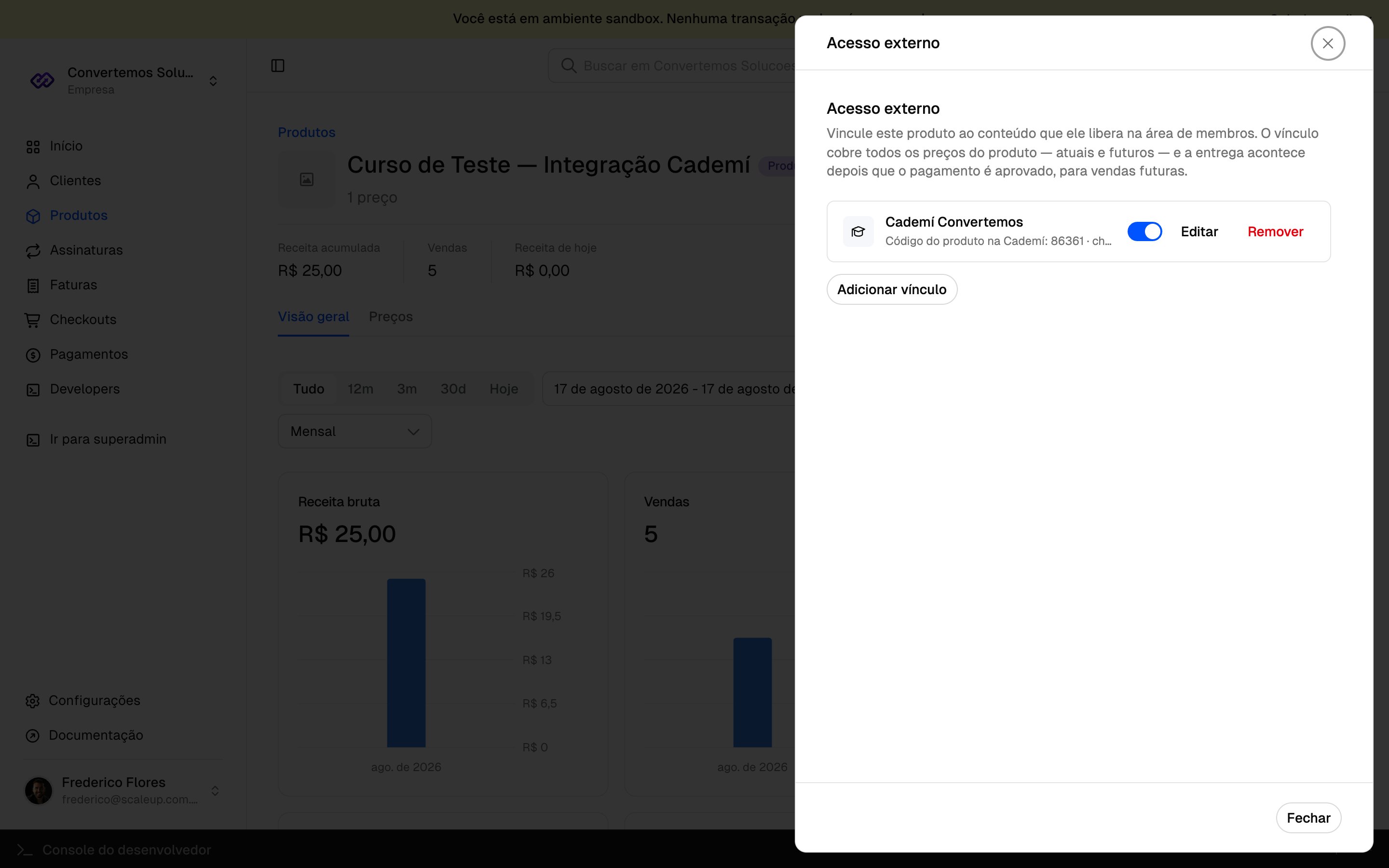Click the Checkouts cart icon
This screenshot has height=868, width=1389.
33,320
